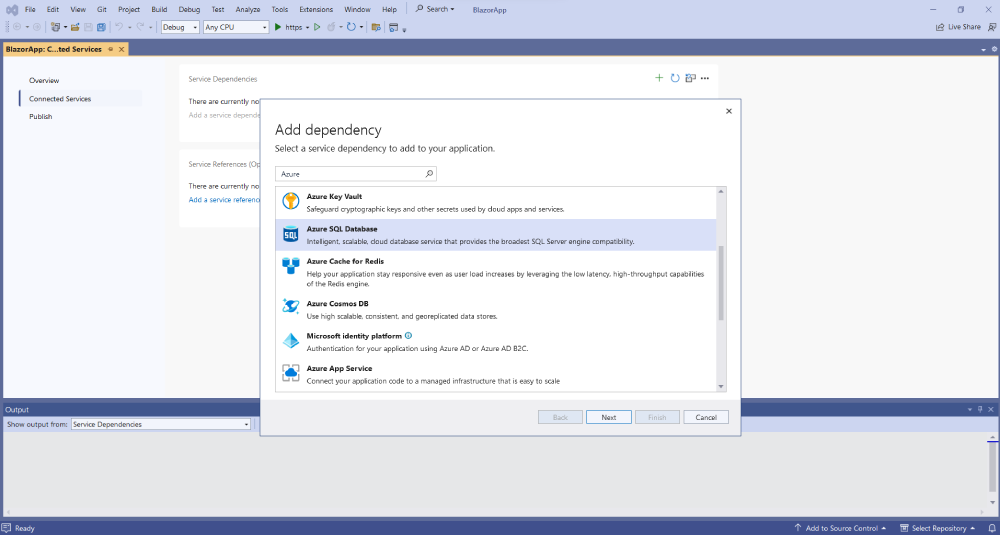Open the Build menu
This screenshot has width=1000, height=535.
click(159, 10)
